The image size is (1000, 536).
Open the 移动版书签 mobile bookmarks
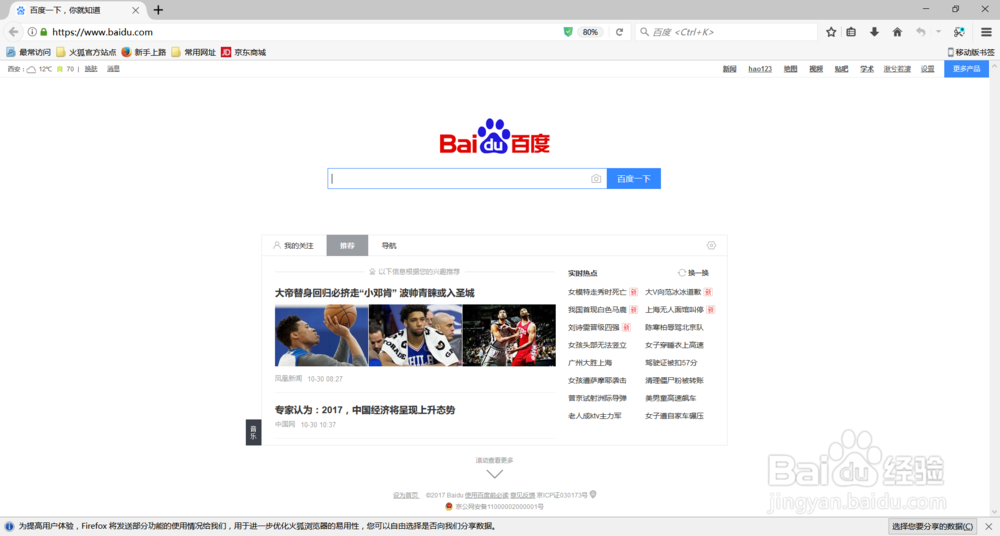971,52
